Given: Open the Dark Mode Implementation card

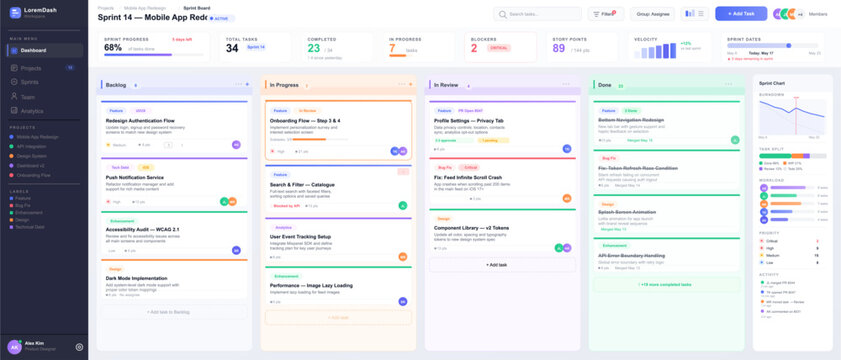Looking at the screenshot, I should pyautogui.click(x=174, y=280).
